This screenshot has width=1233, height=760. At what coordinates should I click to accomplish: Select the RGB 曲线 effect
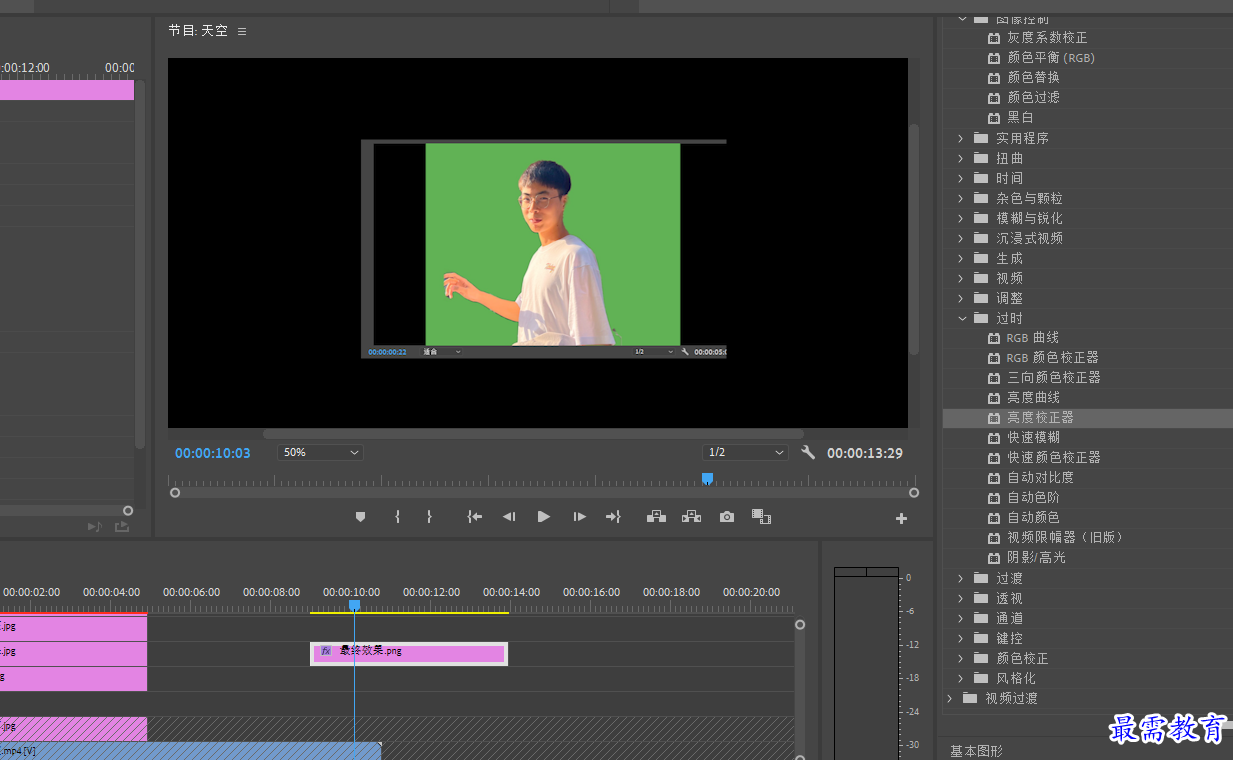[x=1033, y=337]
